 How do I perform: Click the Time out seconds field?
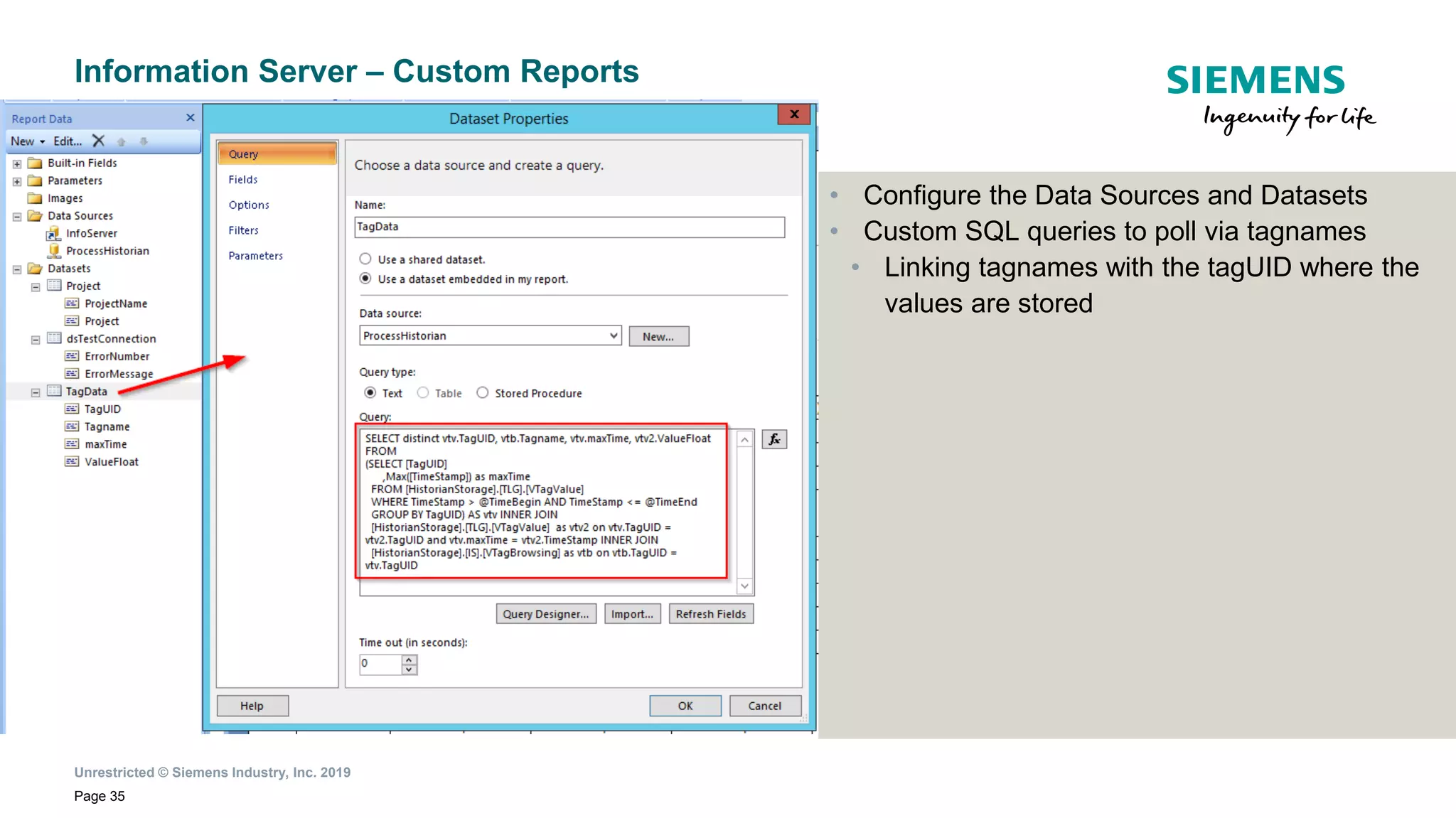click(x=381, y=664)
